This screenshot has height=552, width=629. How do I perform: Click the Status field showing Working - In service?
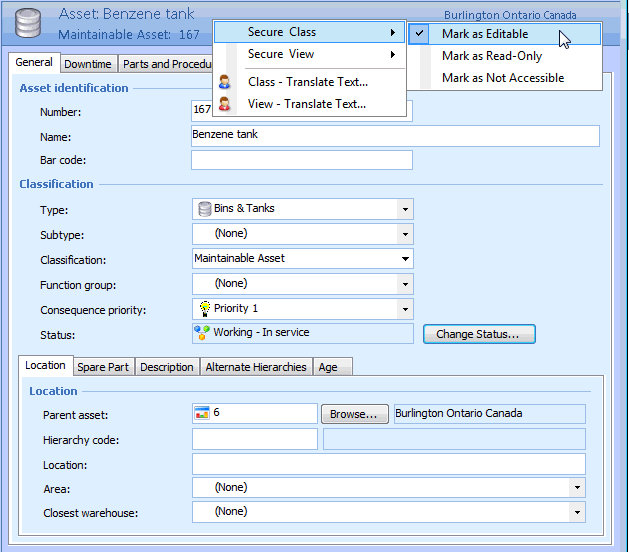click(302, 333)
